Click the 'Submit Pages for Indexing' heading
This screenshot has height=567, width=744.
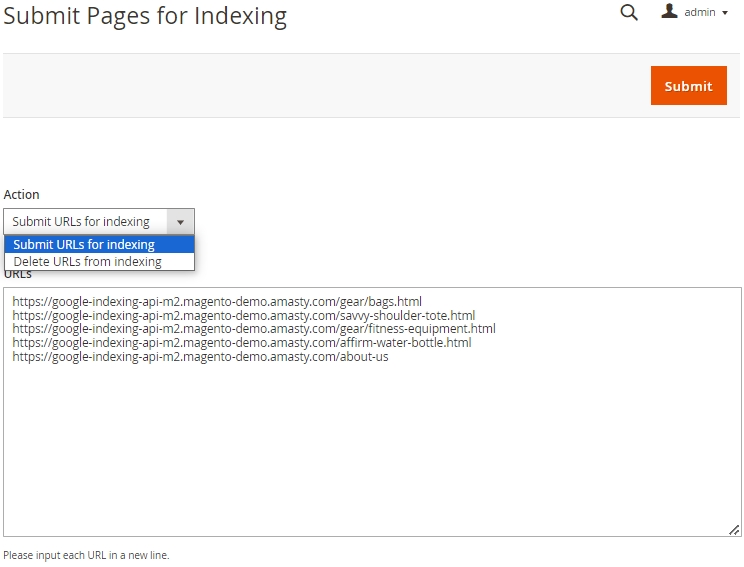point(145,16)
